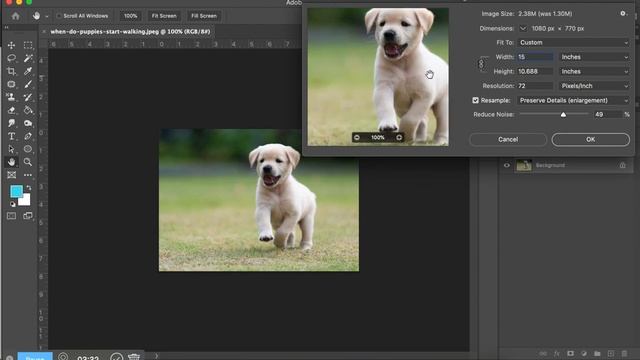
Task: Reset to default foreground and background colors
Action: [12, 204]
